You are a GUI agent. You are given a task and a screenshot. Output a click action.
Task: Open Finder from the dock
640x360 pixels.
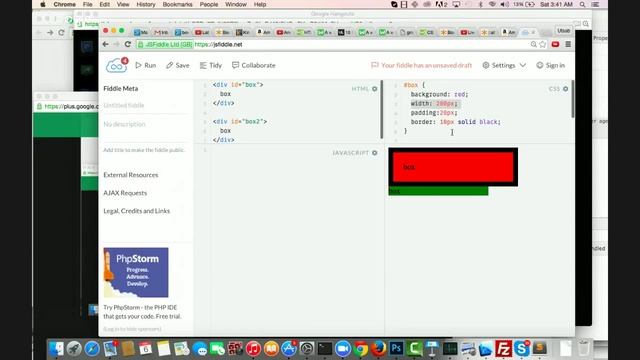56,349
